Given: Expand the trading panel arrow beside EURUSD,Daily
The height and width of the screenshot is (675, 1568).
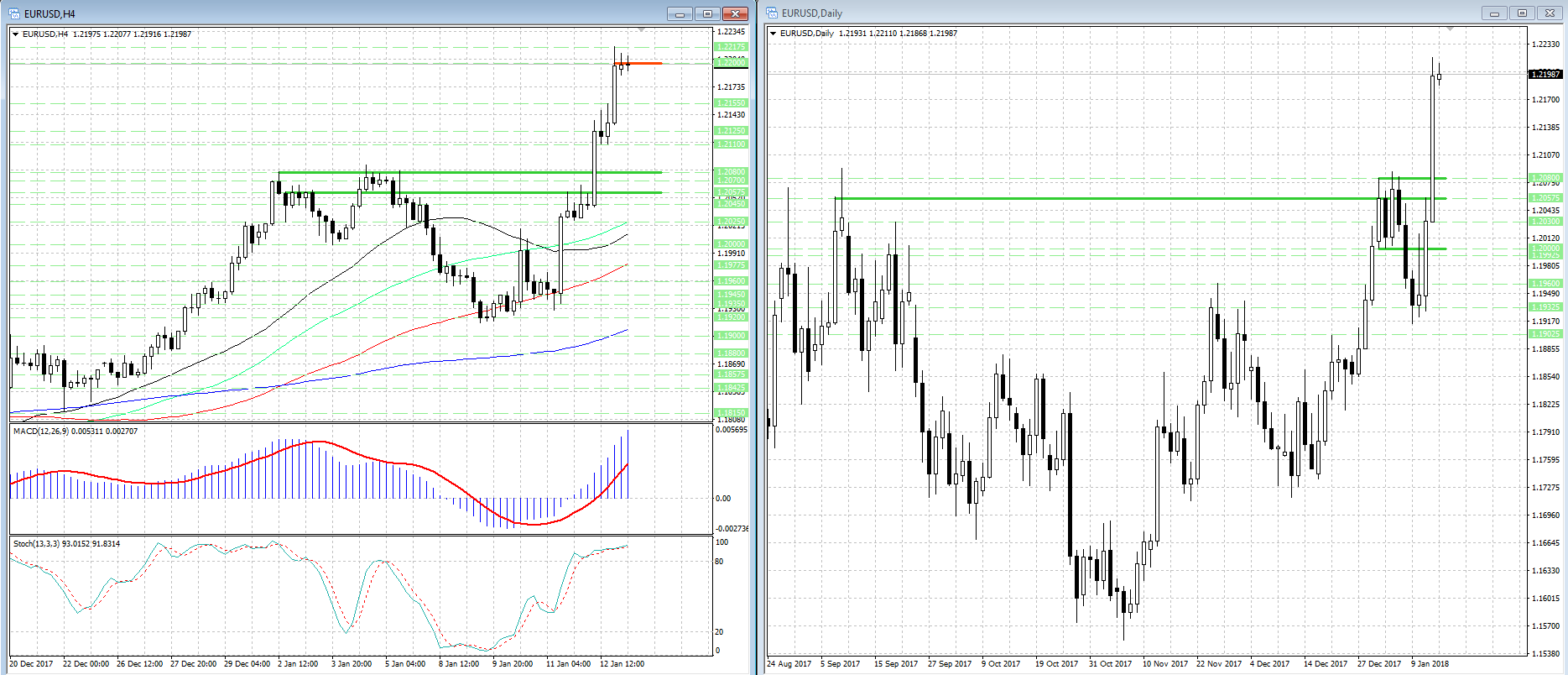Looking at the screenshot, I should click(x=774, y=34).
